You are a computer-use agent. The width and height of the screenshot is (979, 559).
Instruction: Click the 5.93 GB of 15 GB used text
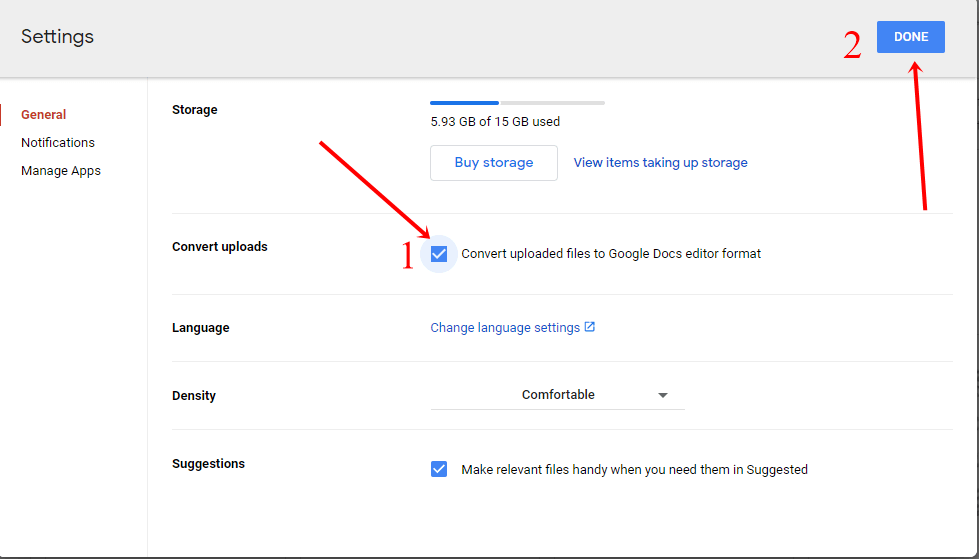coord(495,122)
